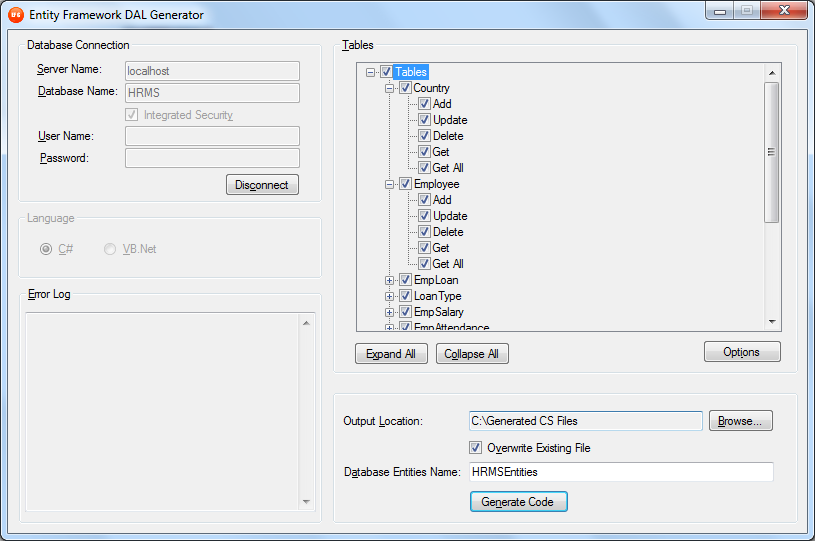
Task: Click the Output Location field
Action: click(x=586, y=421)
